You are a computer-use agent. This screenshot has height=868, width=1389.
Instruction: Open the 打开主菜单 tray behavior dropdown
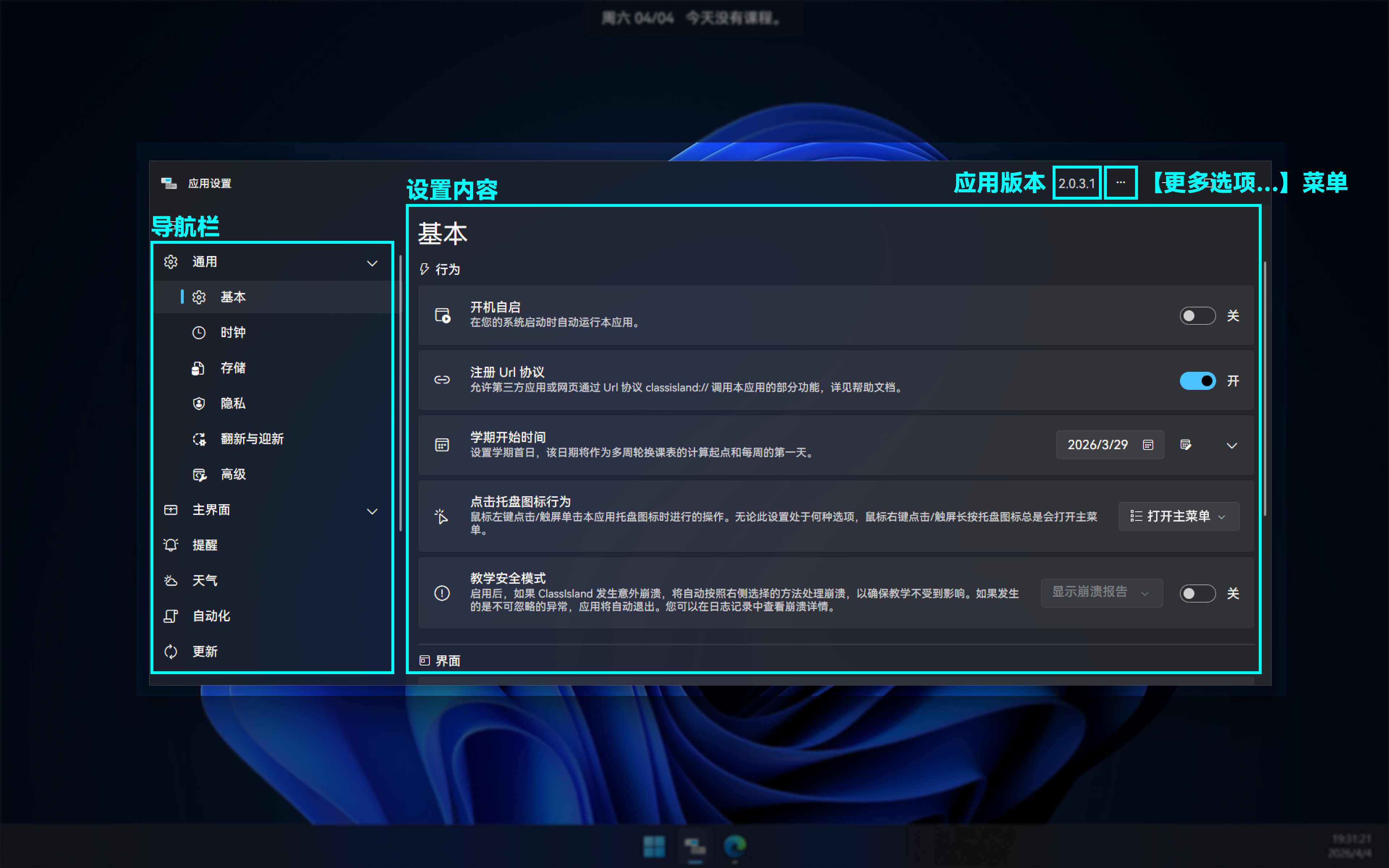(x=1178, y=516)
